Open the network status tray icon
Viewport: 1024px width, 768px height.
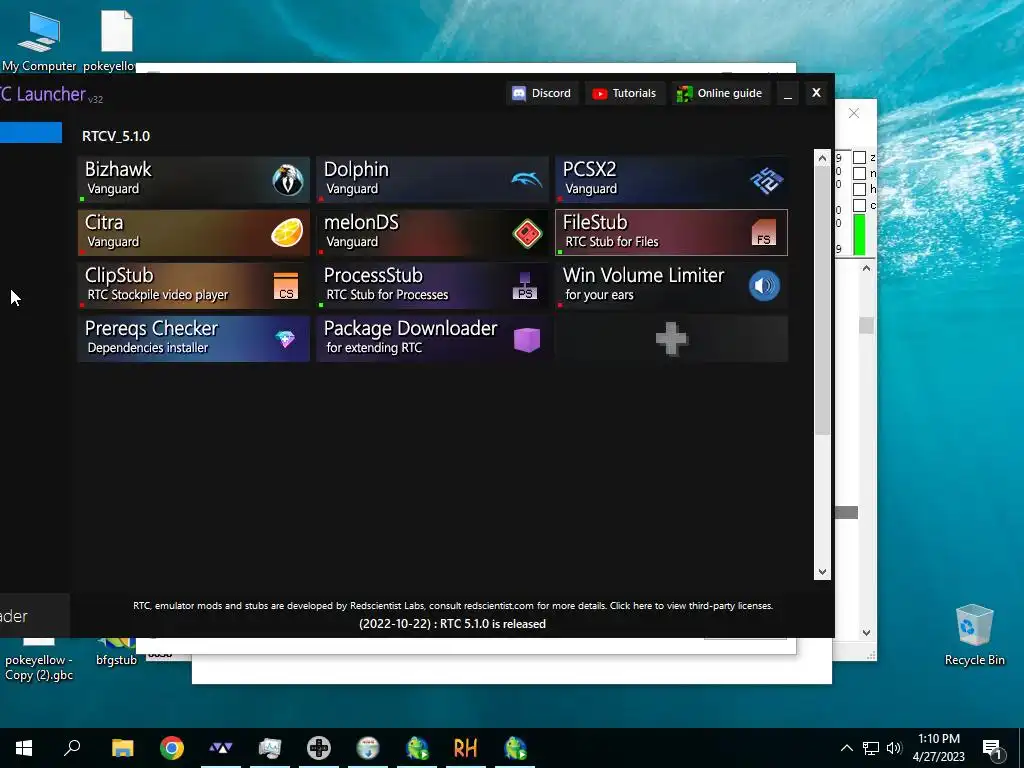click(x=871, y=748)
